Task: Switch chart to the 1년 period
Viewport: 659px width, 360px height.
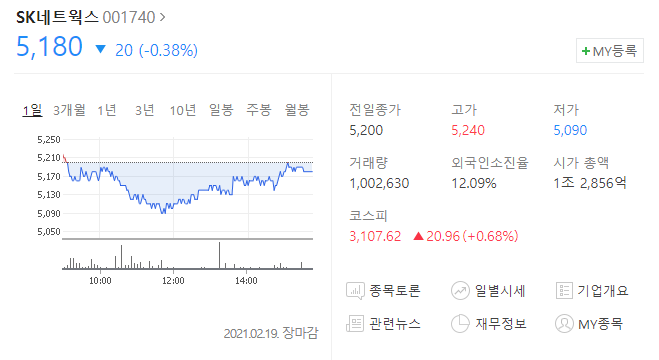Action: (x=107, y=110)
